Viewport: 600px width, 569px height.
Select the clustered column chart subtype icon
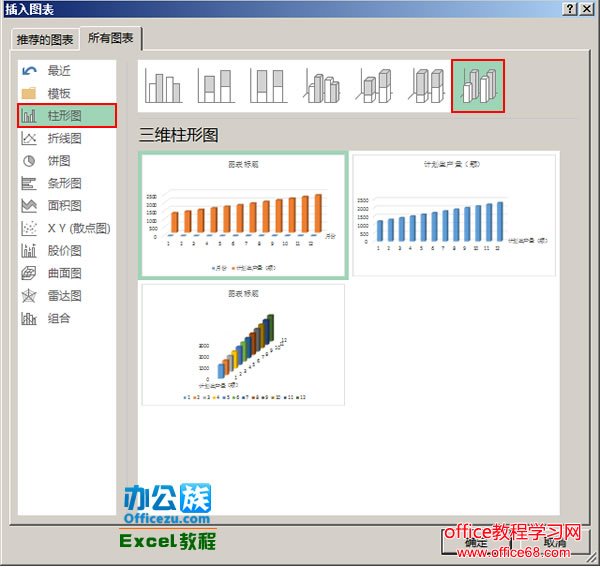point(163,86)
